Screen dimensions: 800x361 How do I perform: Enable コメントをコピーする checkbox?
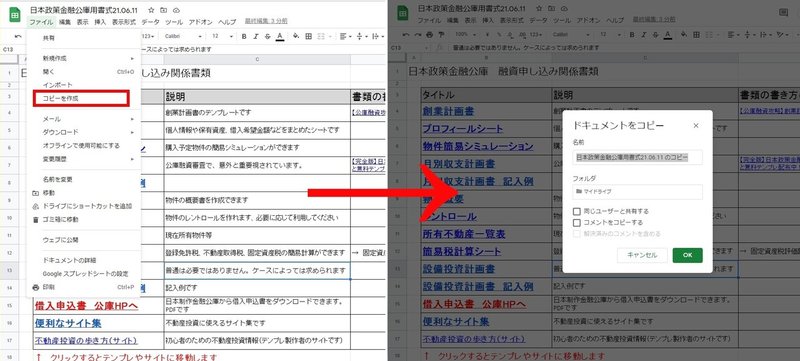(577, 223)
